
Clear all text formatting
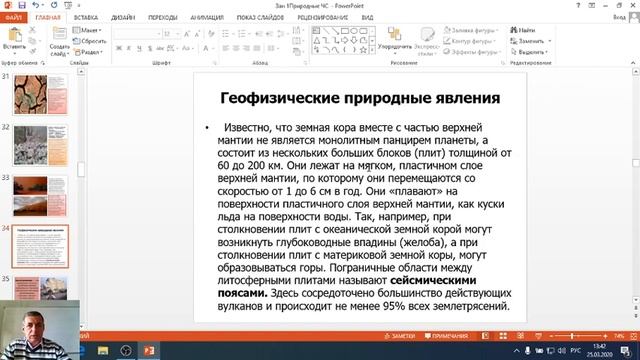[x=211, y=34]
